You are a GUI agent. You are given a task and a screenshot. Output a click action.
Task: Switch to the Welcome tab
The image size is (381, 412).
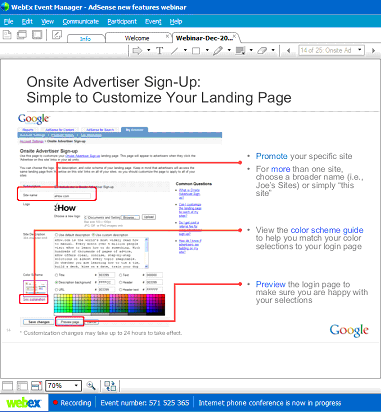(x=137, y=38)
